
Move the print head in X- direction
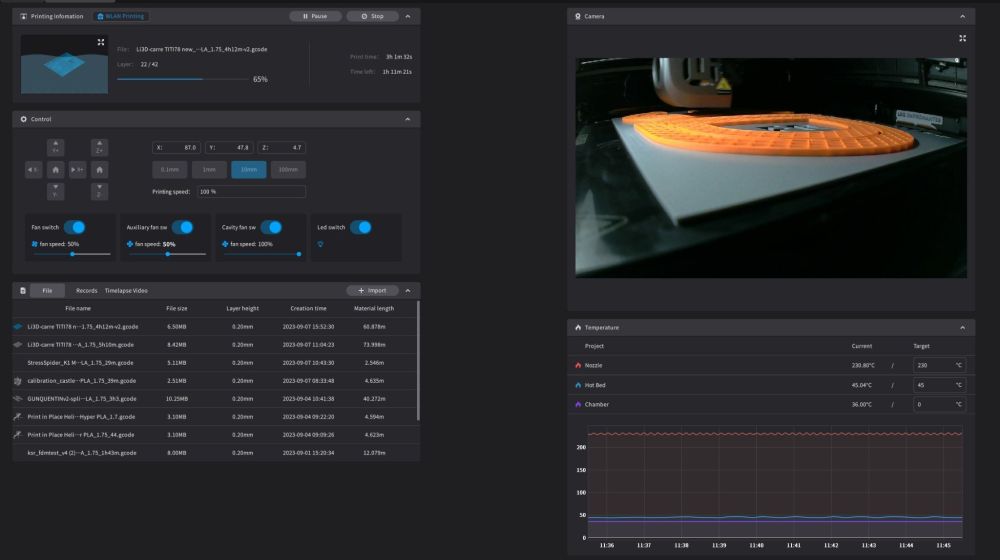[33, 170]
